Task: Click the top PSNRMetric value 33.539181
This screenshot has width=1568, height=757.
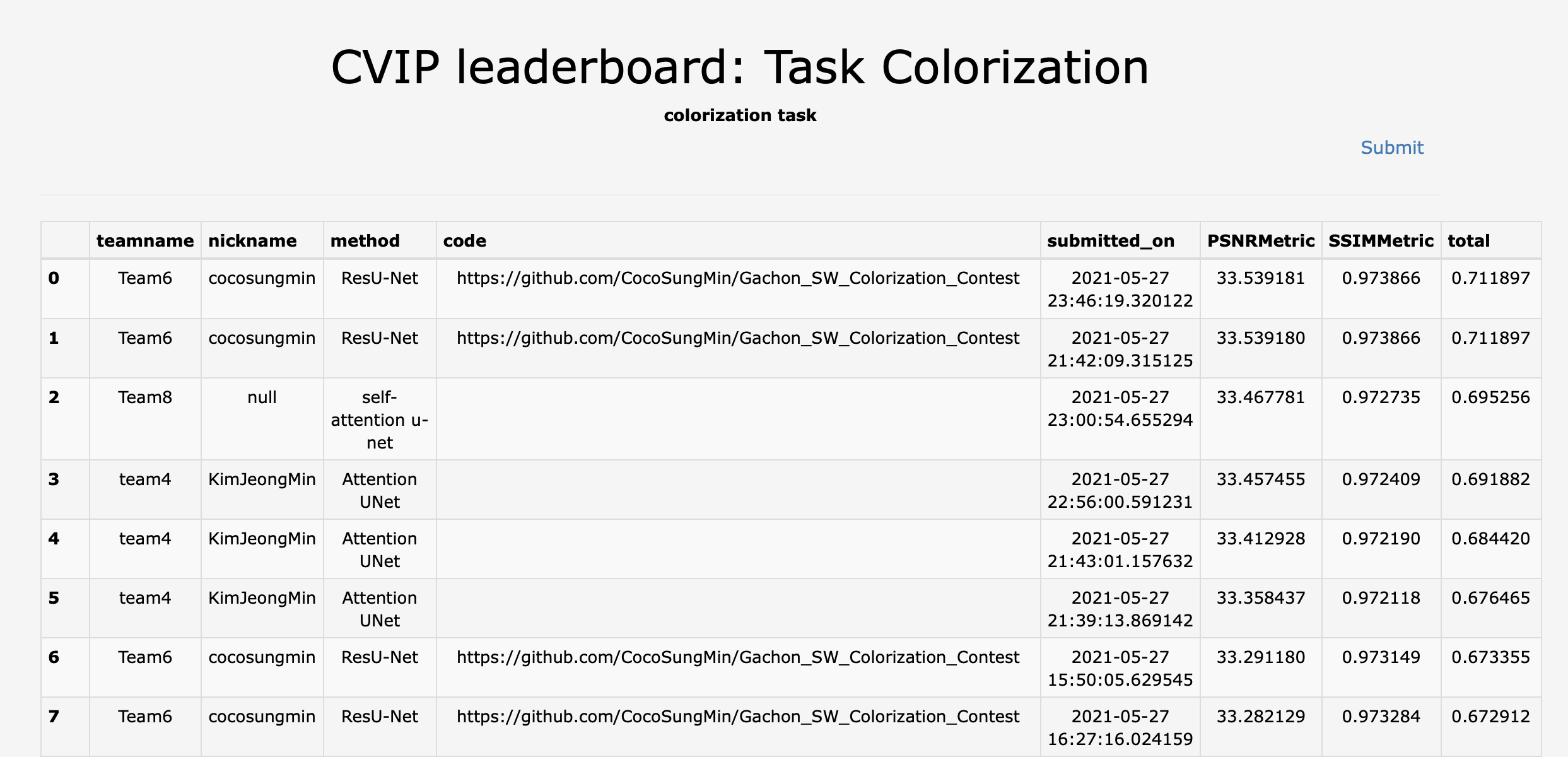Action: (1260, 278)
